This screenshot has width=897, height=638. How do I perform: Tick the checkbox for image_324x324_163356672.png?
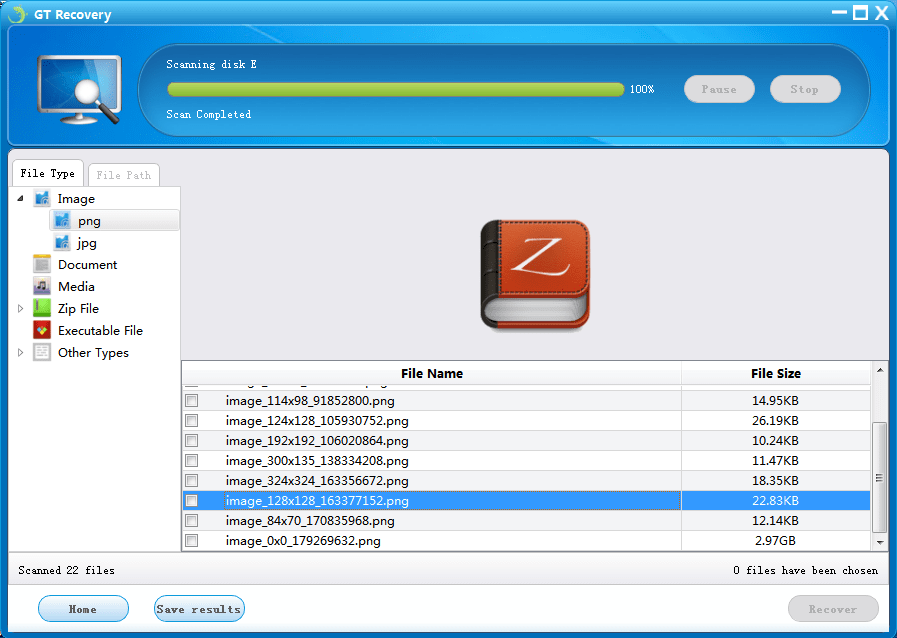[x=192, y=481]
